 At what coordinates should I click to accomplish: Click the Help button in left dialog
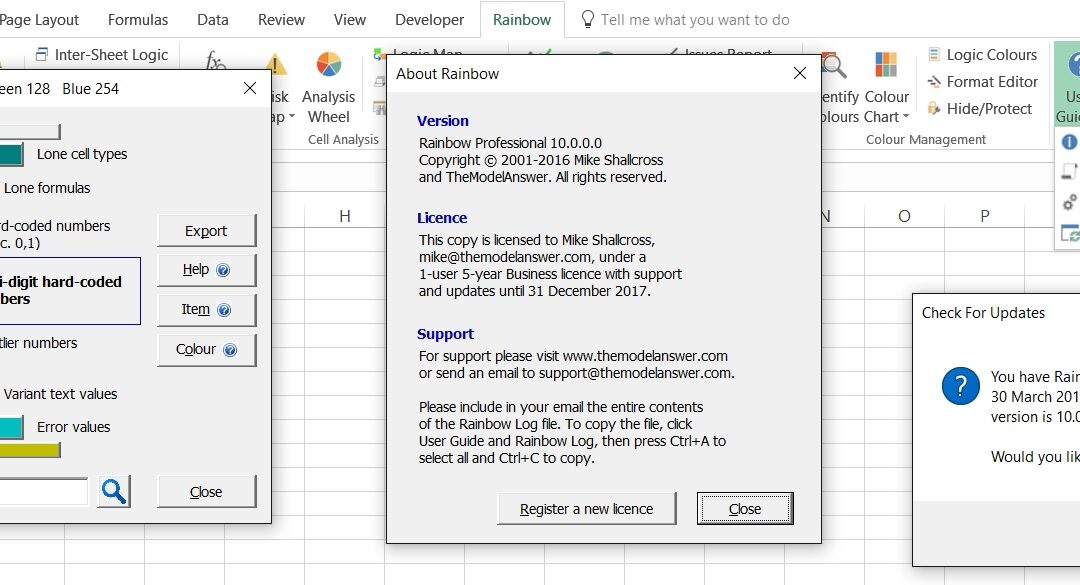(x=207, y=270)
